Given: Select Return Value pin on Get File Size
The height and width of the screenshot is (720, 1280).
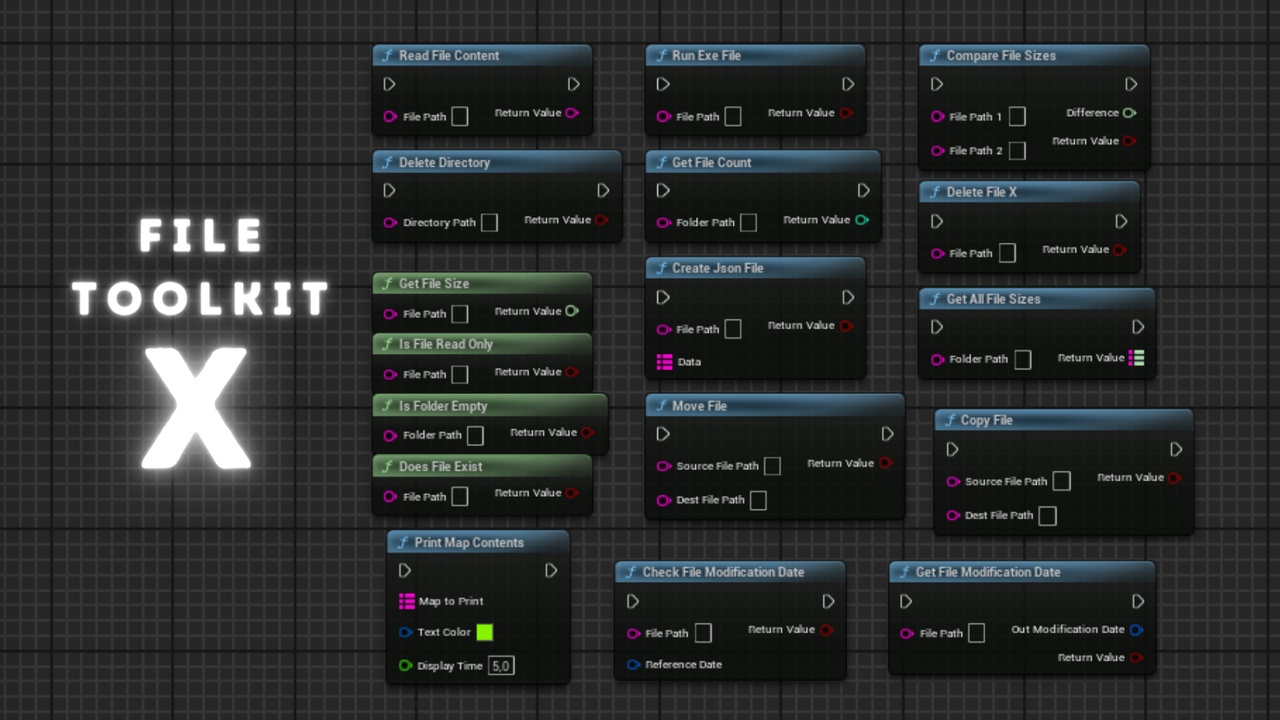Looking at the screenshot, I should (x=572, y=311).
